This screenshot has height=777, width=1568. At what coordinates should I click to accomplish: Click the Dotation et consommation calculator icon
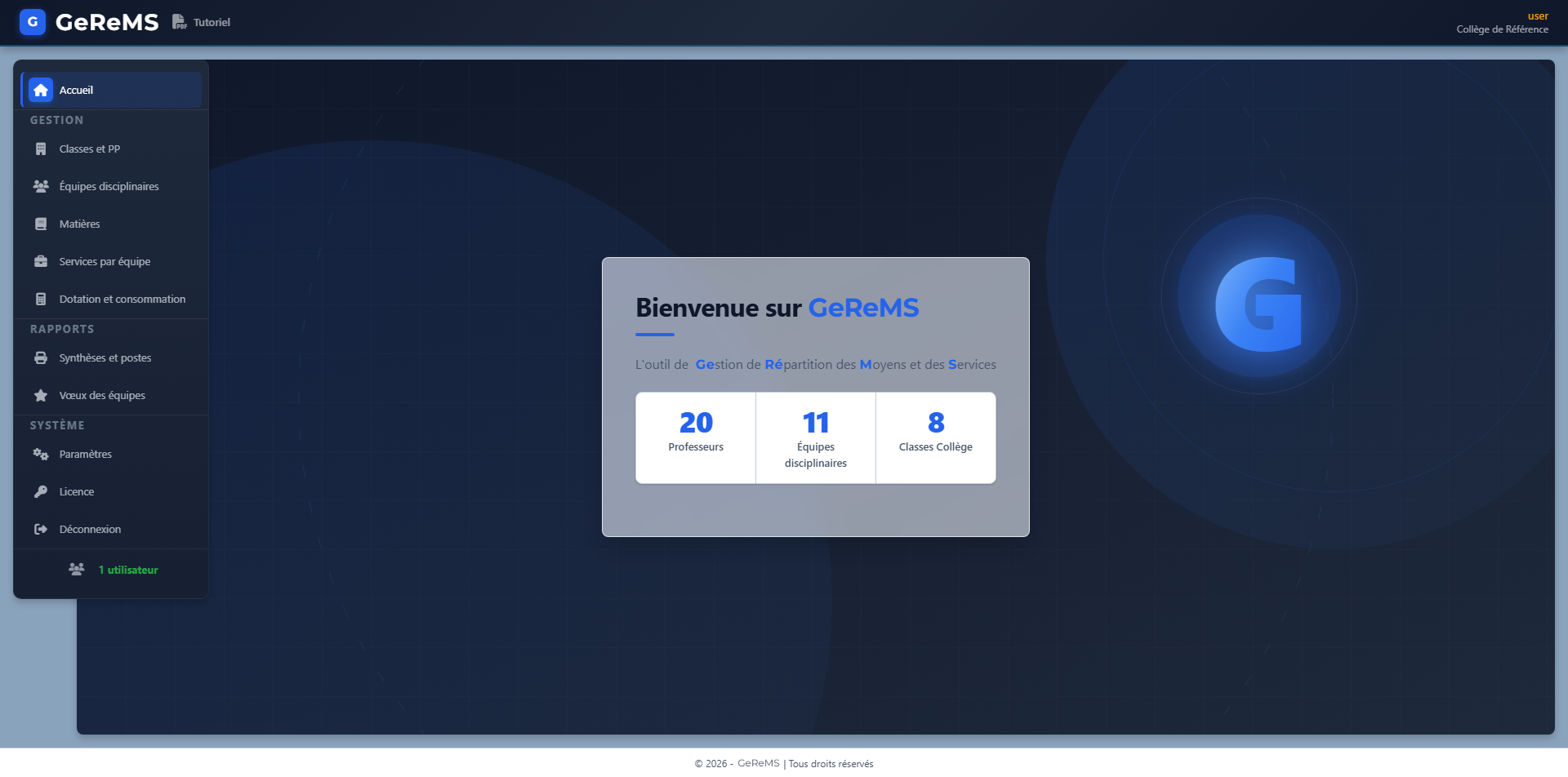point(41,299)
